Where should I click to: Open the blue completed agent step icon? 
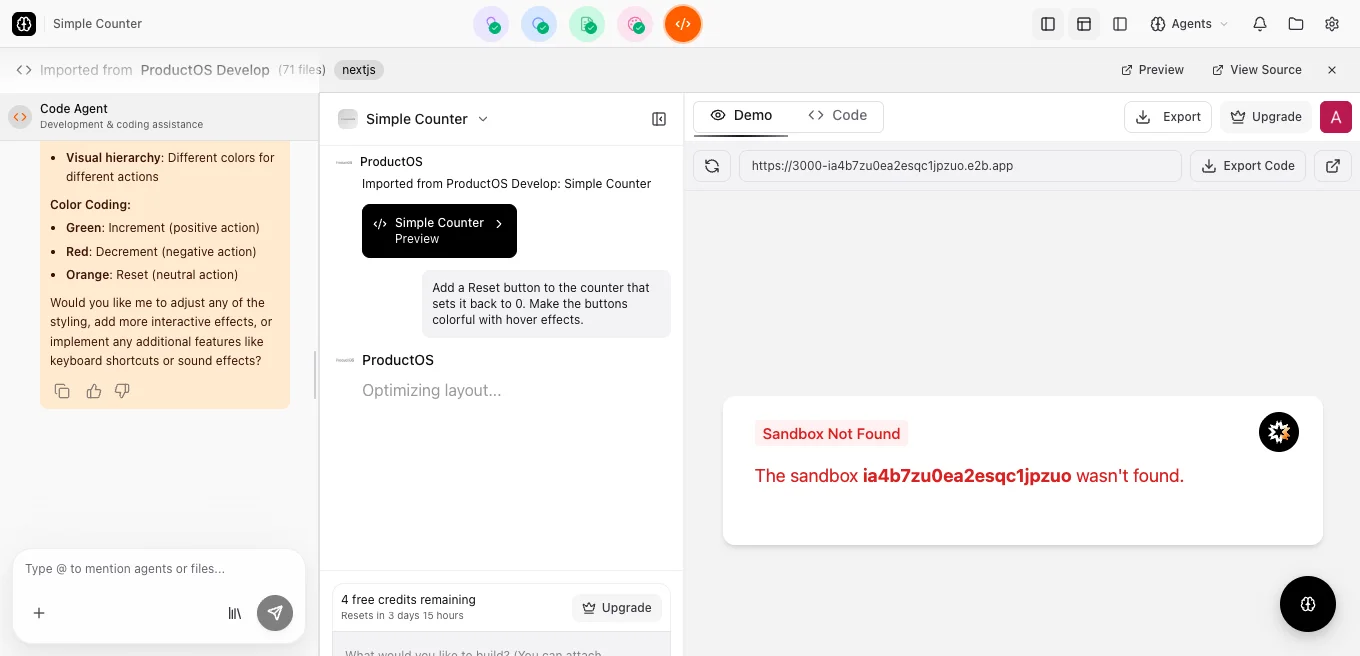coord(539,24)
